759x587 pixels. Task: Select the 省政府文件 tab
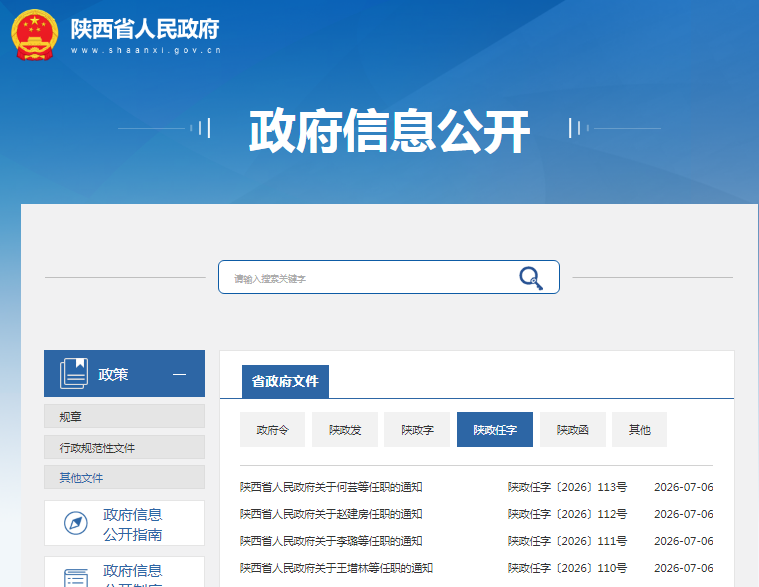285,381
